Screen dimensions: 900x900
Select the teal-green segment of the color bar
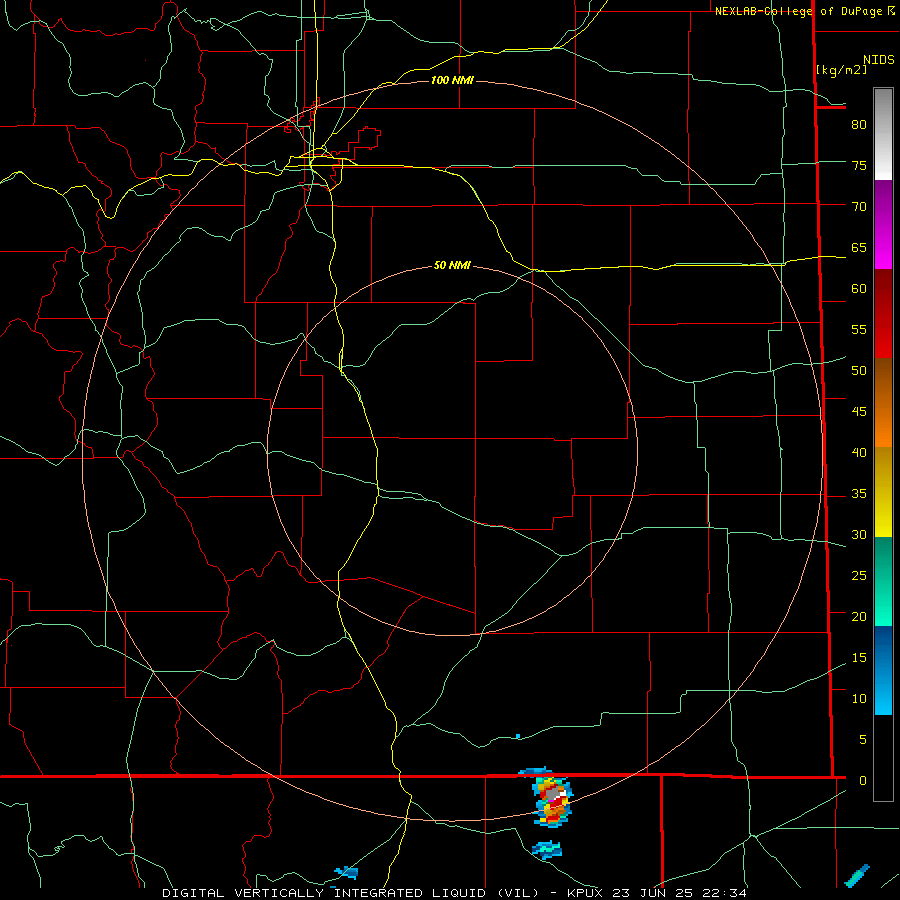tap(883, 581)
